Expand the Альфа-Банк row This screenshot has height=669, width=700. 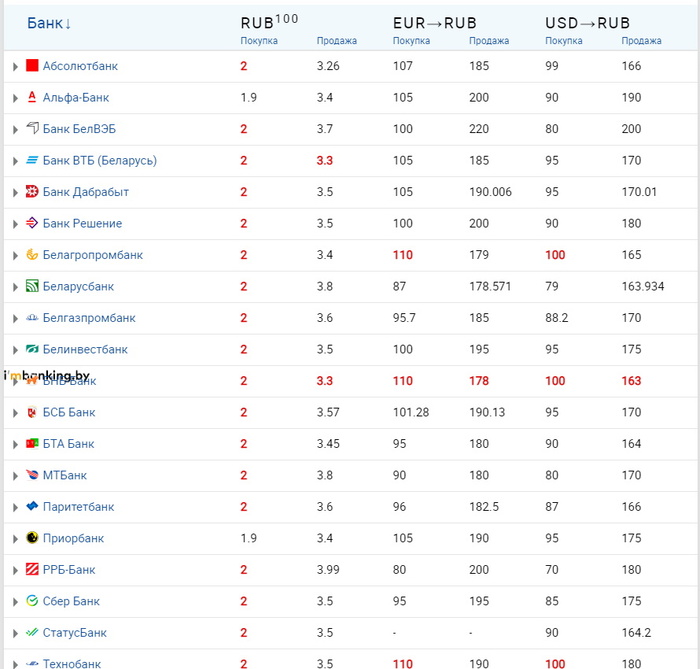(x=15, y=98)
